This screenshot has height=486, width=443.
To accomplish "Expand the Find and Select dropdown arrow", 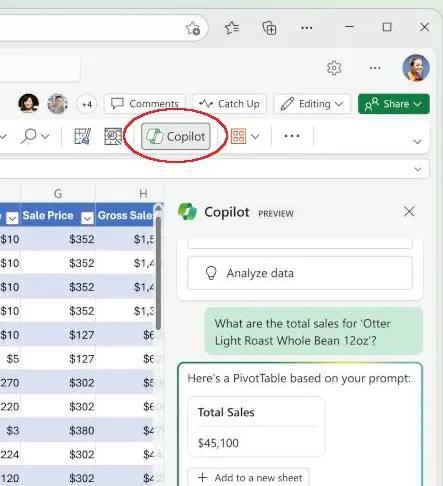I will click(45, 137).
